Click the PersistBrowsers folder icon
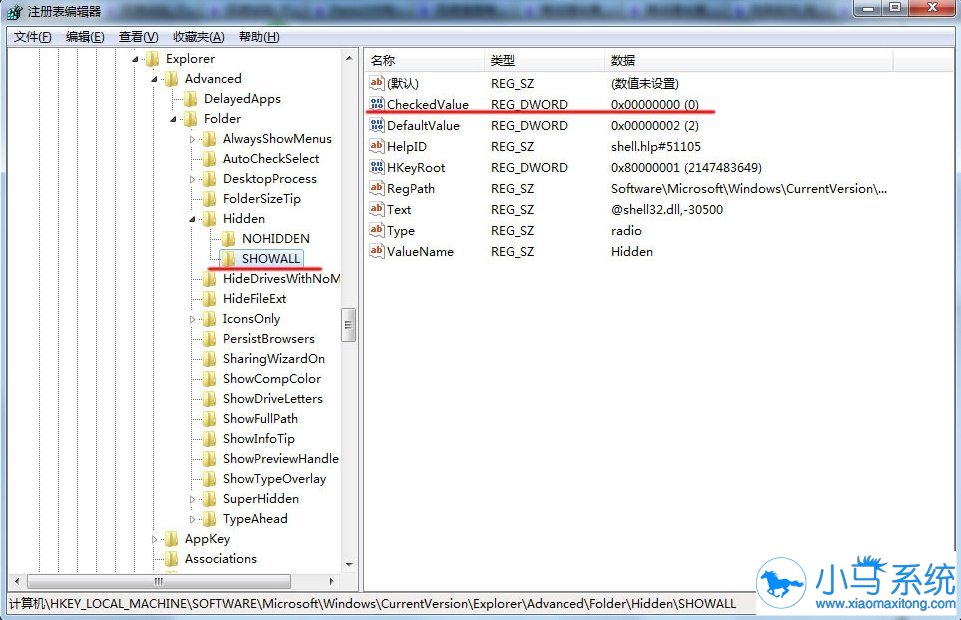961x620 pixels. pyautogui.click(x=210, y=339)
